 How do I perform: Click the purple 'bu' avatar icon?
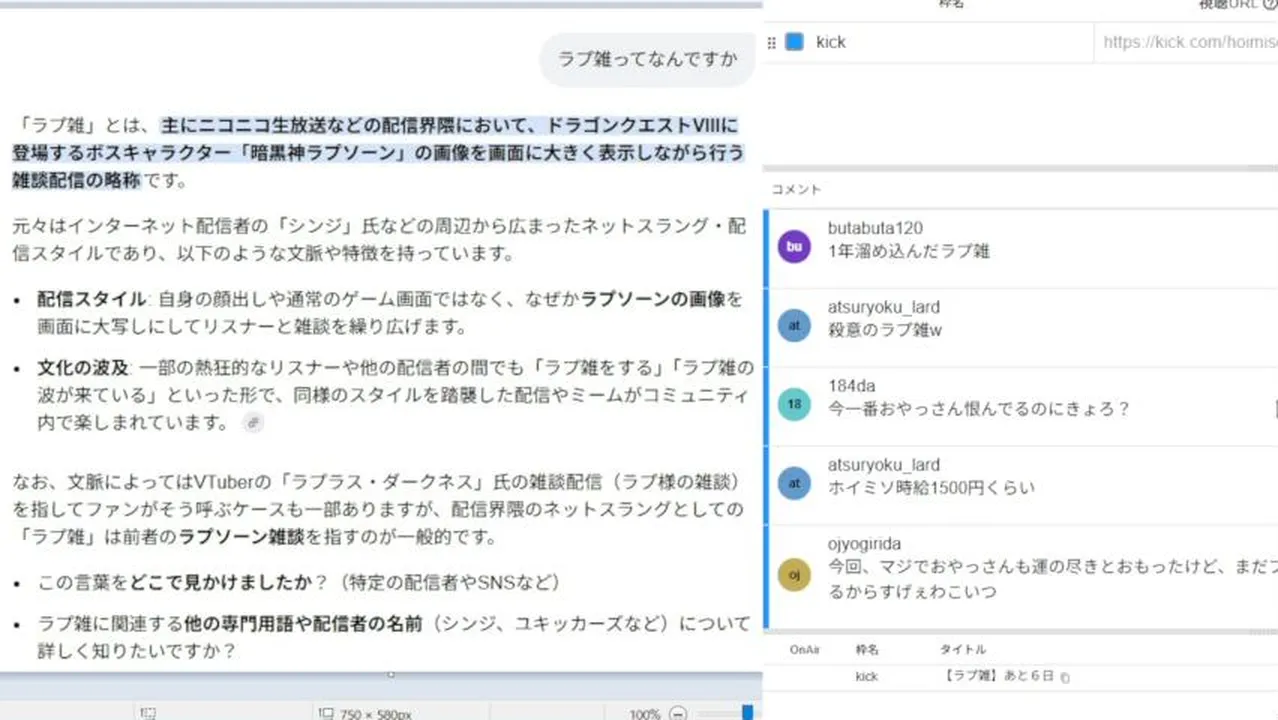click(x=794, y=247)
